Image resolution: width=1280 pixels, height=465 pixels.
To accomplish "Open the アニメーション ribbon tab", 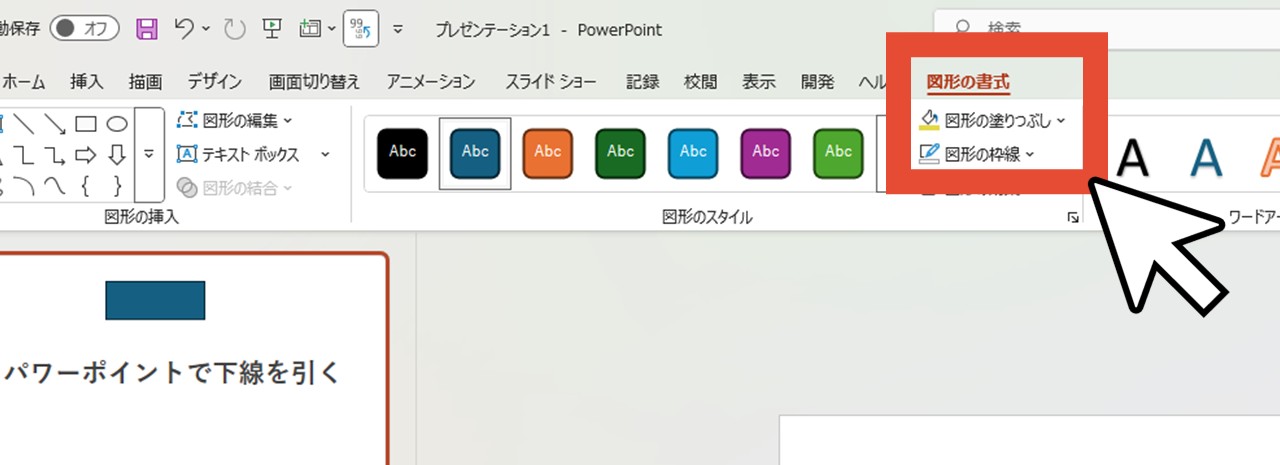I will 431,82.
